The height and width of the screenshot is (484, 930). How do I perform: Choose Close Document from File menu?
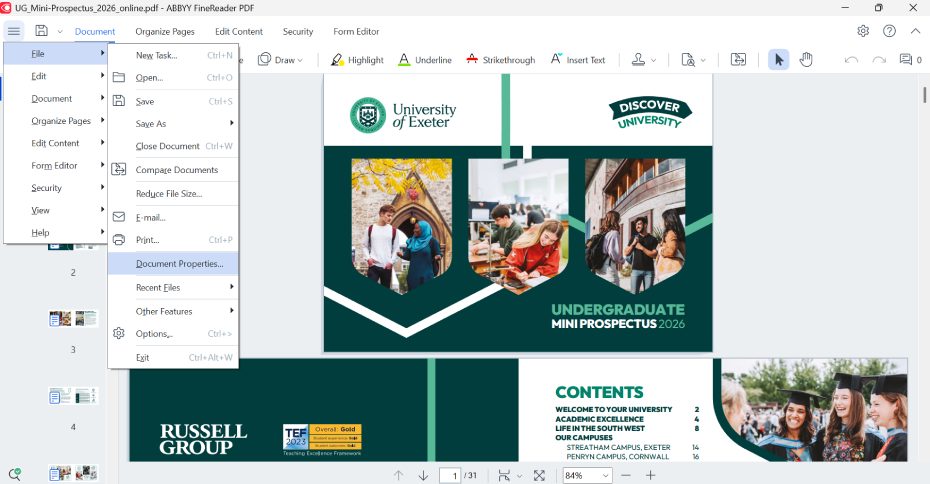[x=173, y=146]
